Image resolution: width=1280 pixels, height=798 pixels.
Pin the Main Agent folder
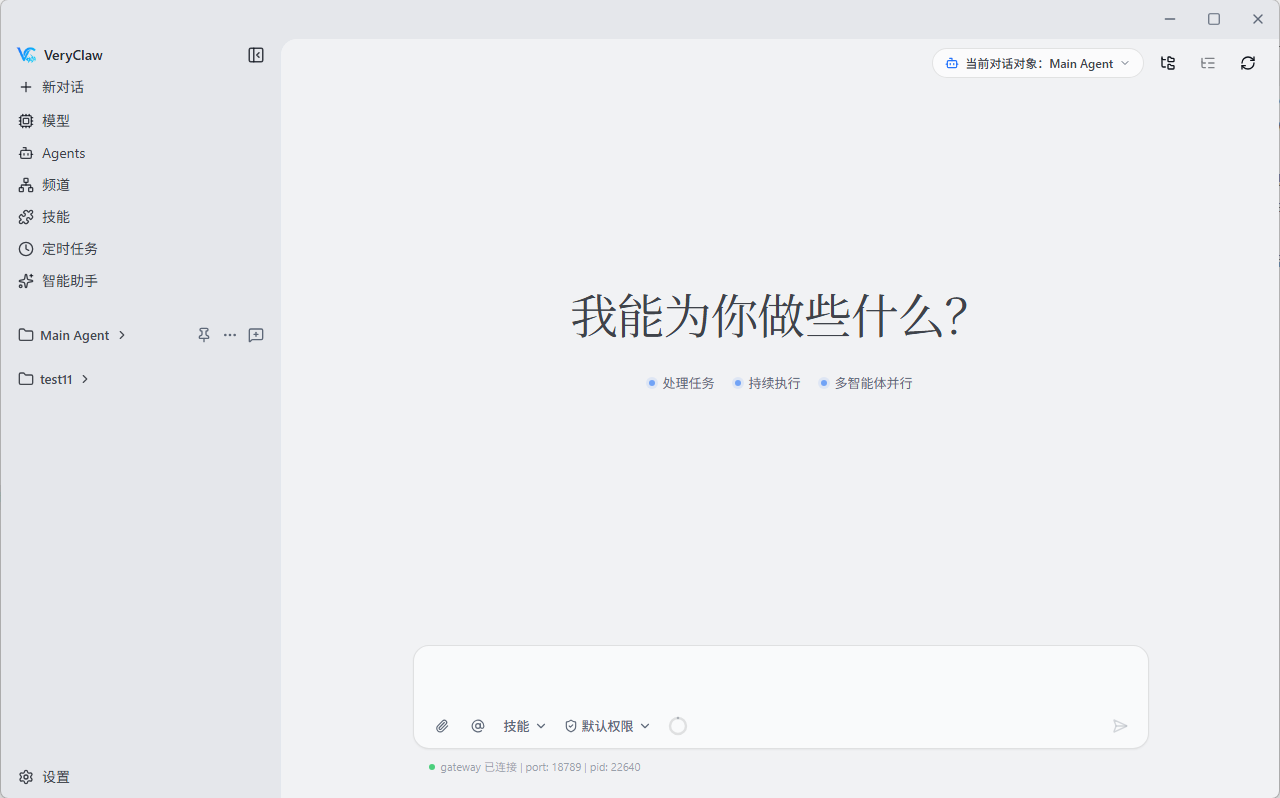(204, 335)
